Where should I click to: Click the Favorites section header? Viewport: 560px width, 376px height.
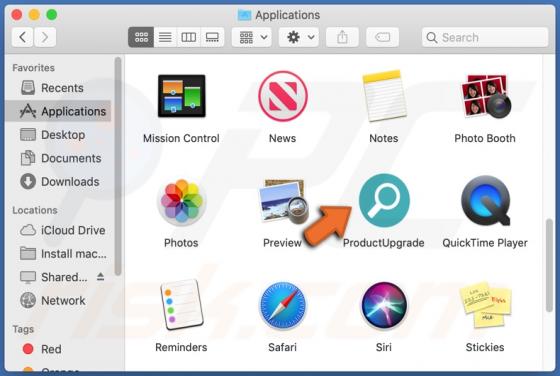click(x=34, y=68)
